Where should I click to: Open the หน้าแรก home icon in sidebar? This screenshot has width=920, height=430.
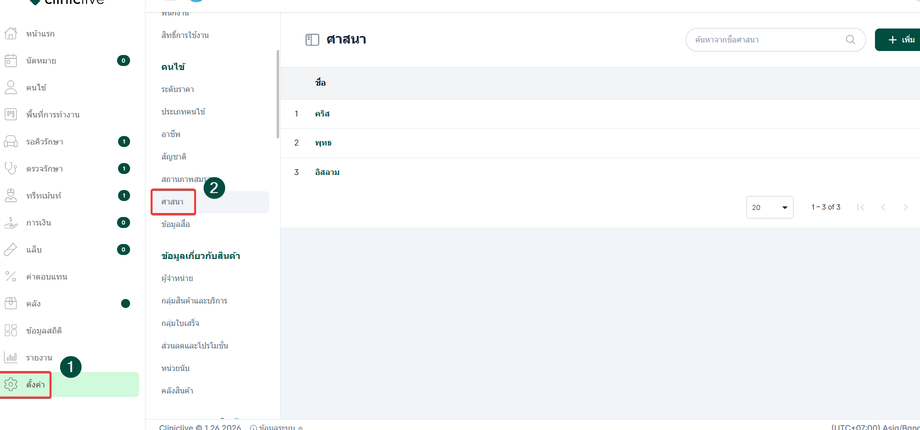(11, 34)
